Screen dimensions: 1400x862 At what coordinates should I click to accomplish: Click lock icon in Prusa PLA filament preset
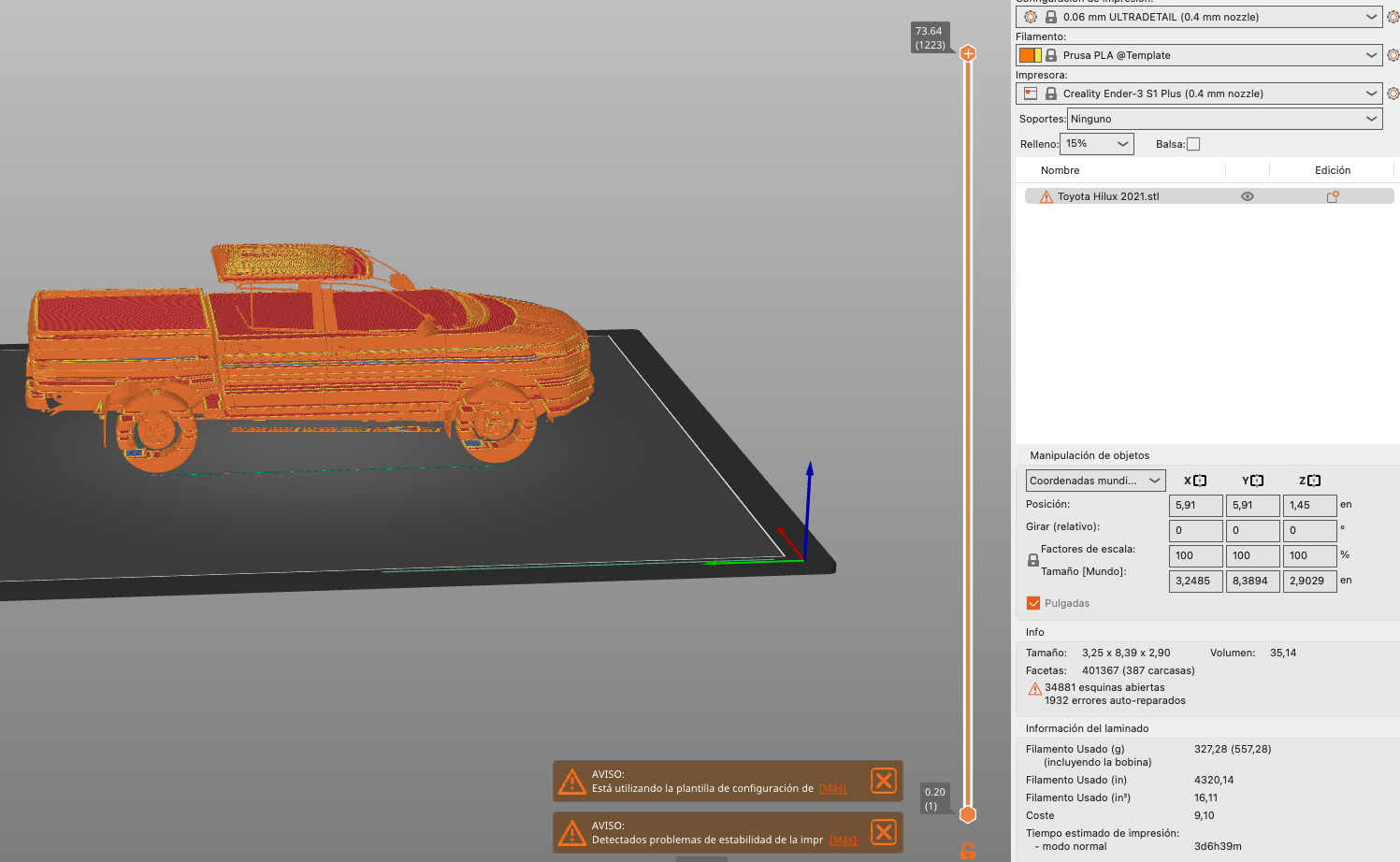pyautogui.click(x=1051, y=55)
